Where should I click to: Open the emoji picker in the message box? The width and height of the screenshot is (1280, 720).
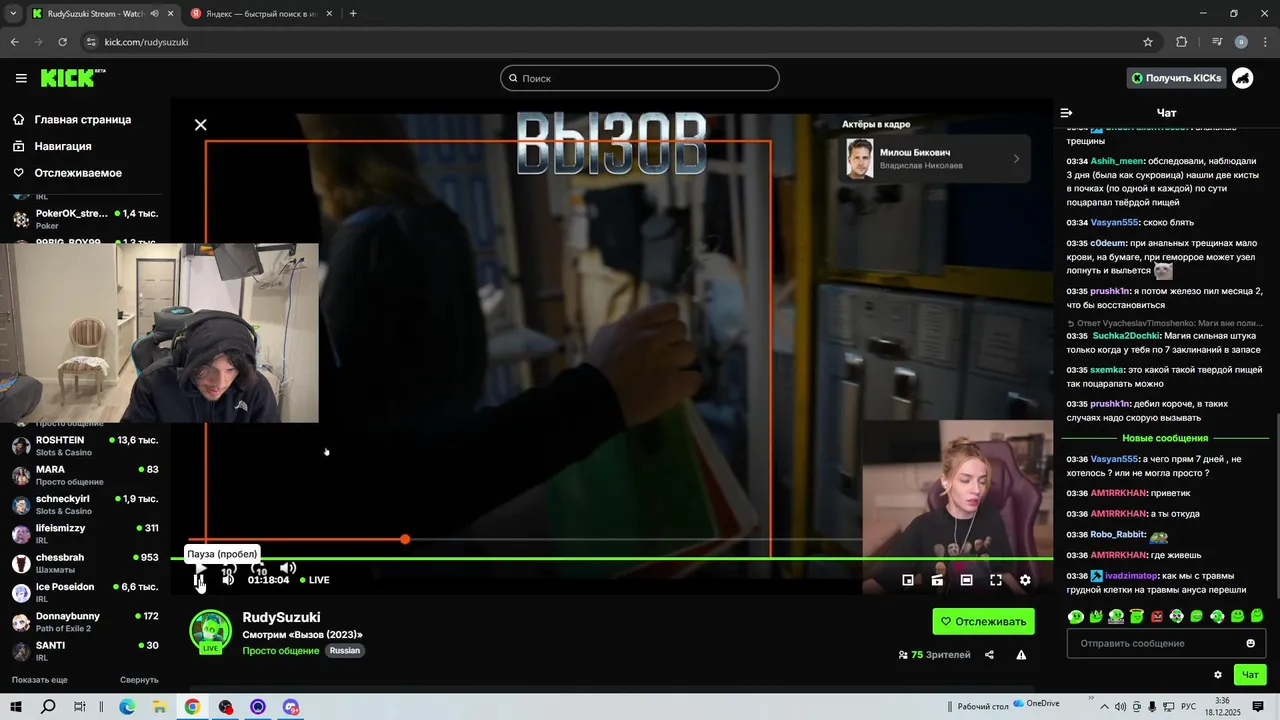(1250, 643)
